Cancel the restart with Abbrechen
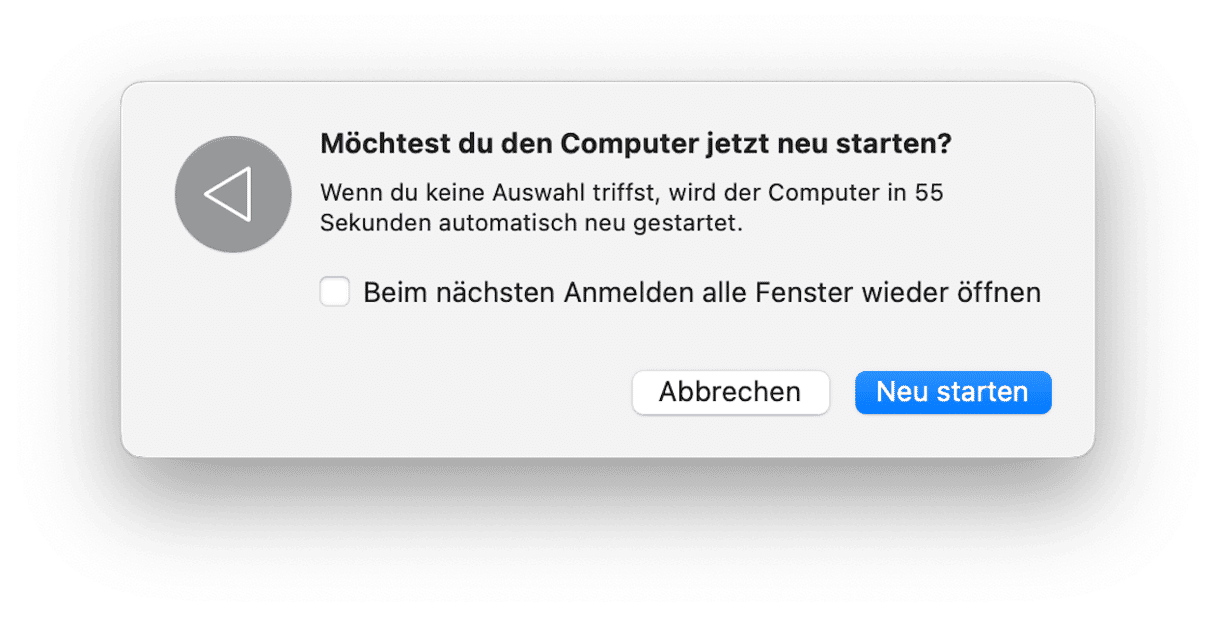 pos(730,392)
